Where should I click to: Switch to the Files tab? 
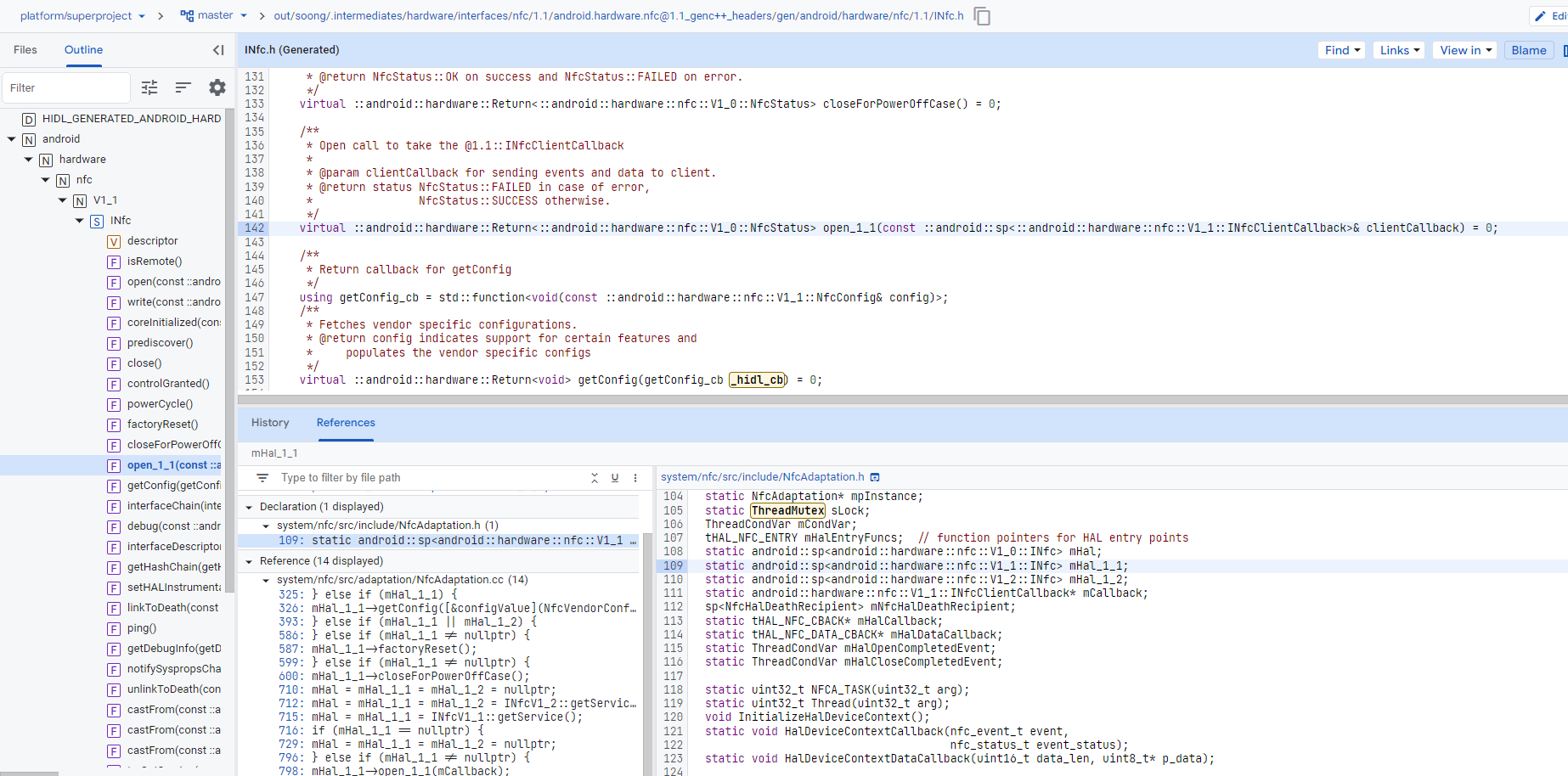click(x=25, y=50)
